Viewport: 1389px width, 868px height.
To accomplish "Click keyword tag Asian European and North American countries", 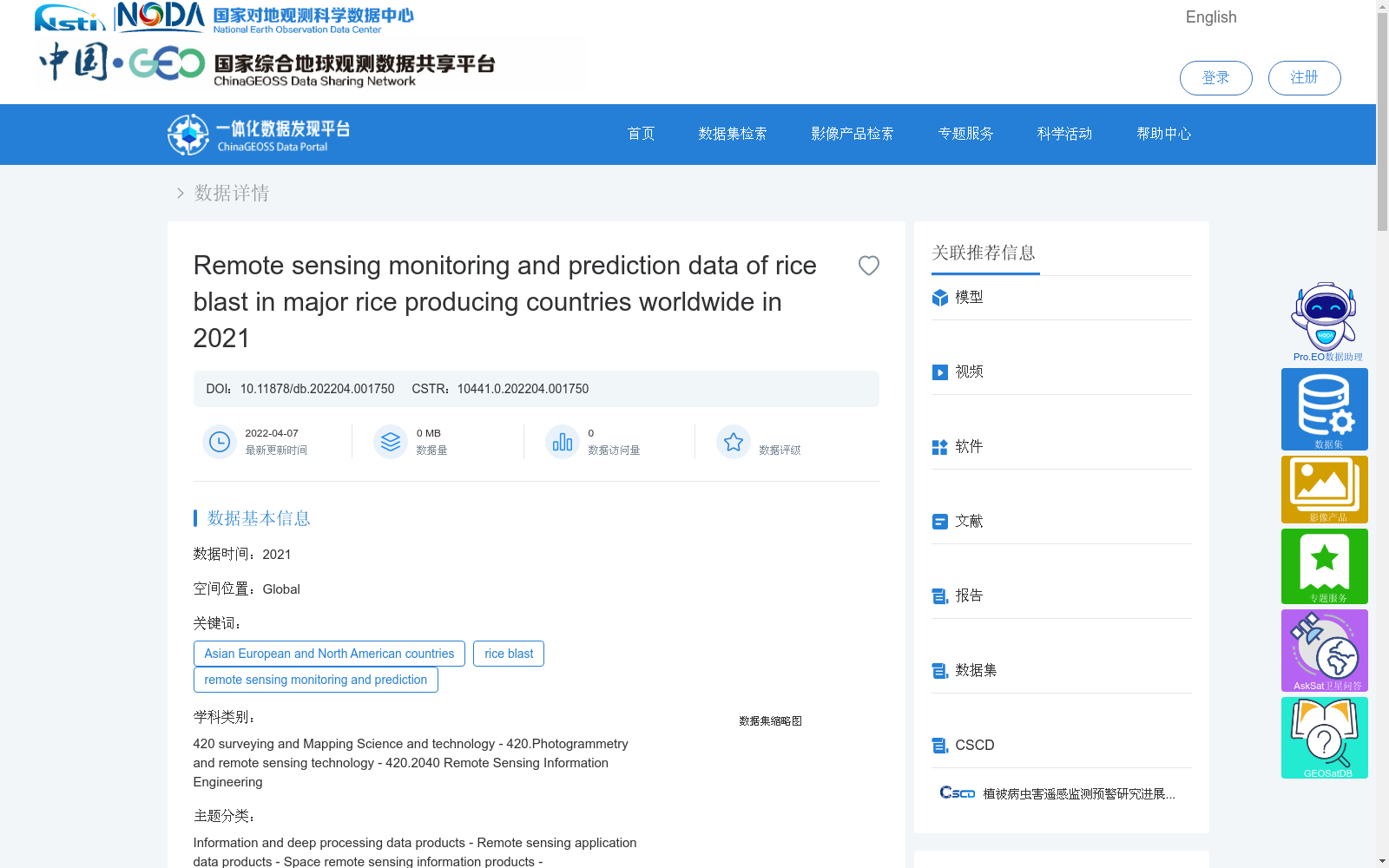I will tap(329, 654).
